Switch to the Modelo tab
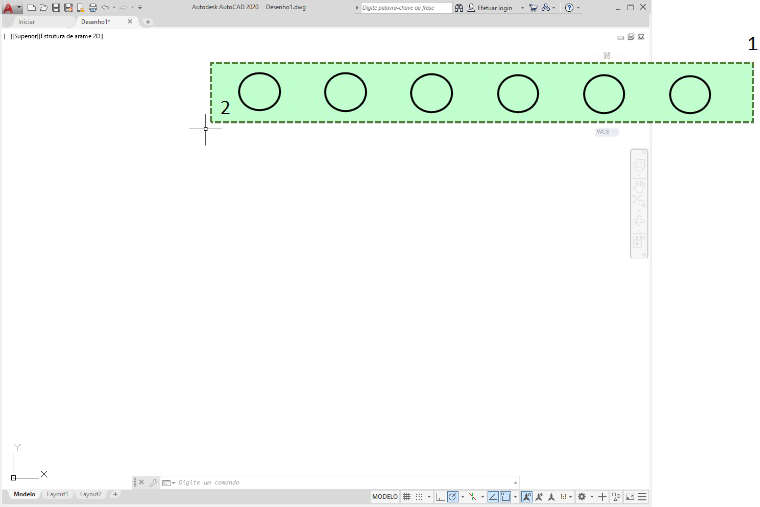Image resolution: width=760 pixels, height=507 pixels. tap(24, 494)
